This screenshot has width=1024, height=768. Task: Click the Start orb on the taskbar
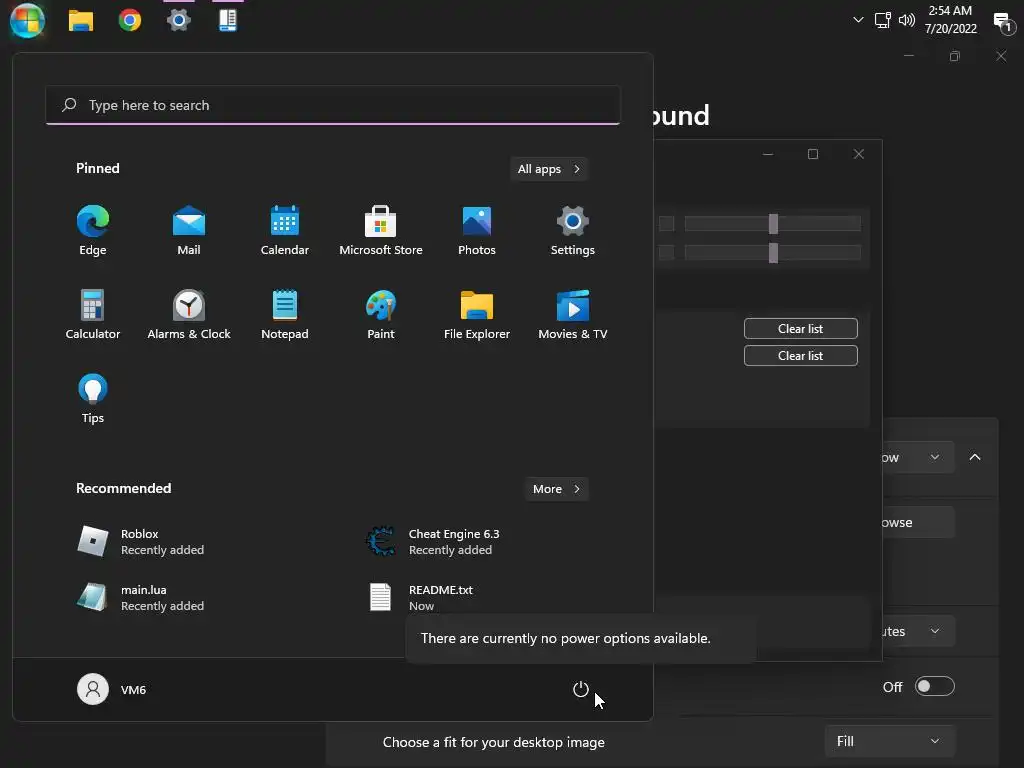[27, 20]
